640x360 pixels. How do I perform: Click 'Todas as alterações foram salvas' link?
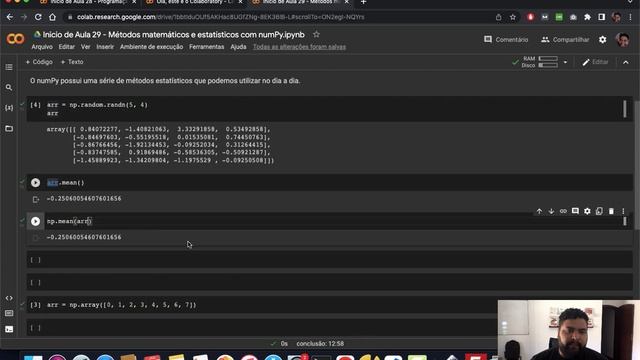[299, 47]
